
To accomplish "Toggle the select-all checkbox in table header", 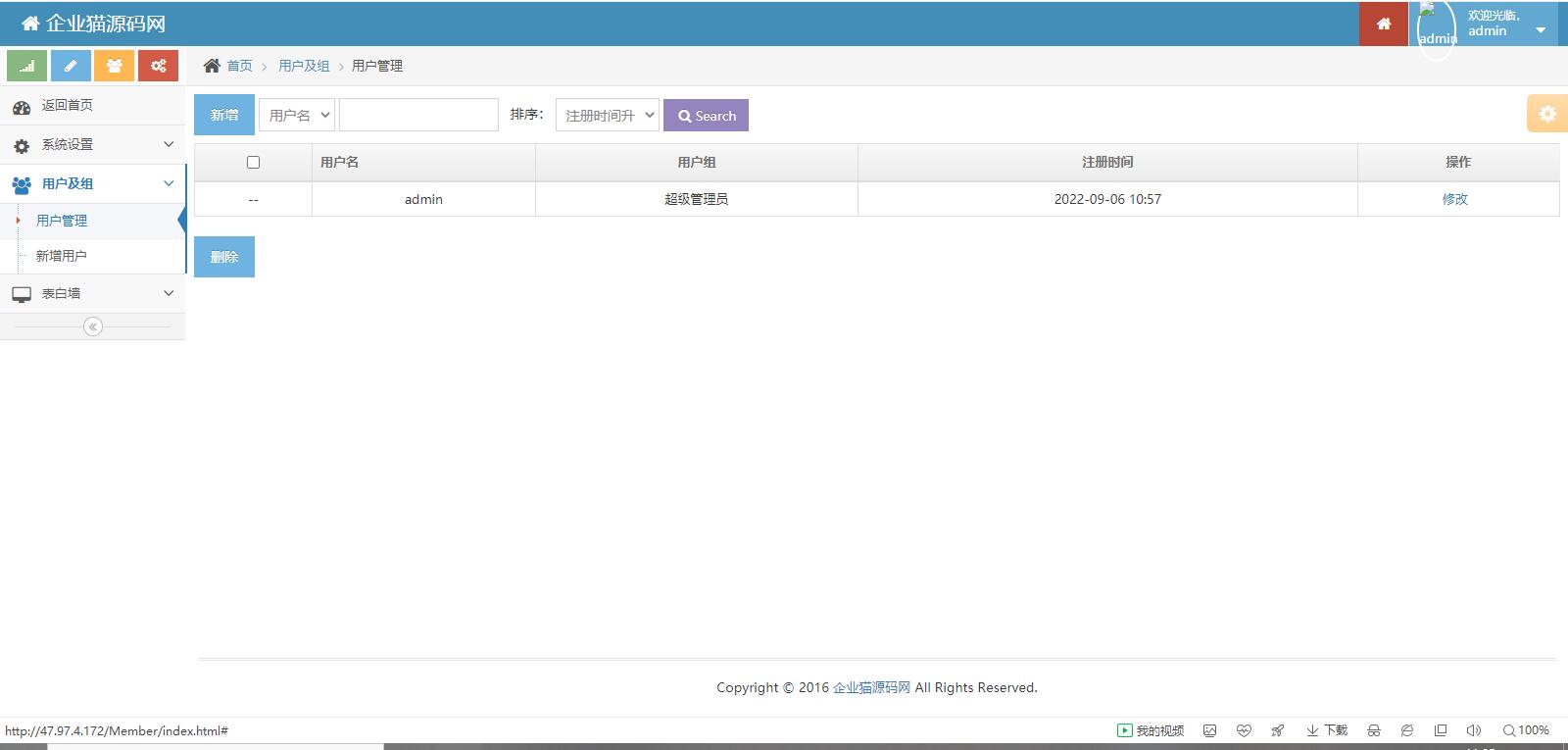I will [x=253, y=163].
